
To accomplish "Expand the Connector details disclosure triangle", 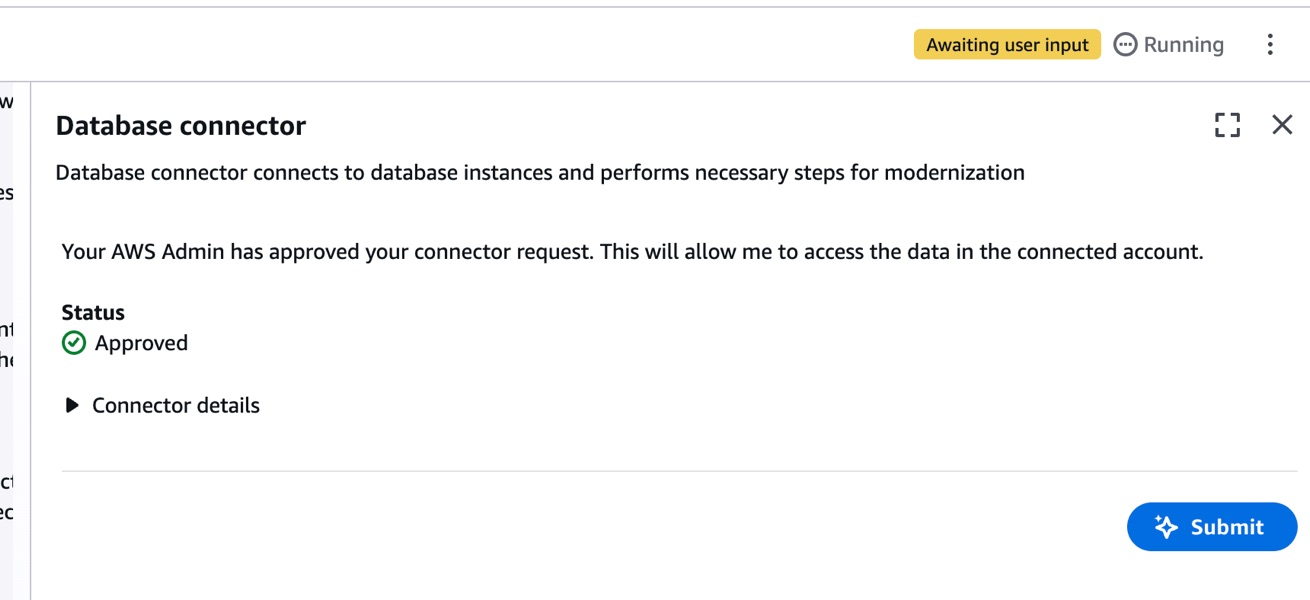I will (x=72, y=405).
